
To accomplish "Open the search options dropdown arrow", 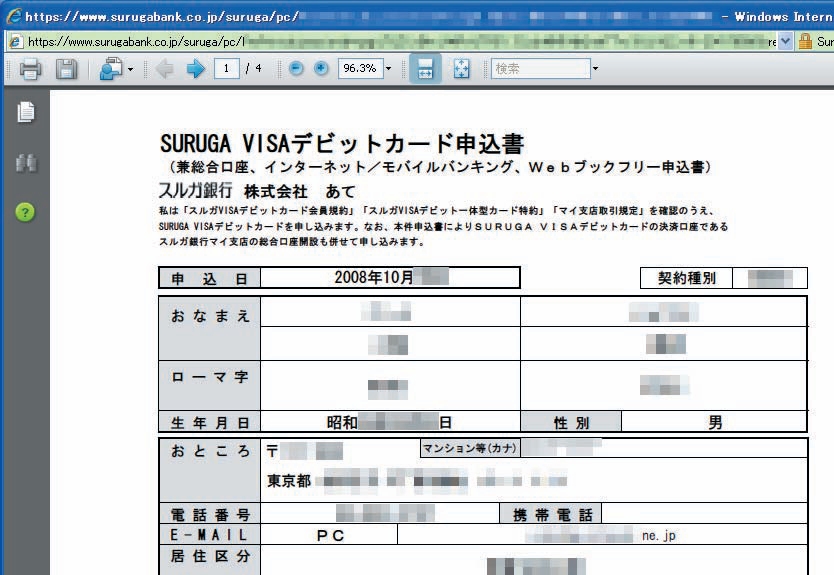I will click(x=595, y=69).
